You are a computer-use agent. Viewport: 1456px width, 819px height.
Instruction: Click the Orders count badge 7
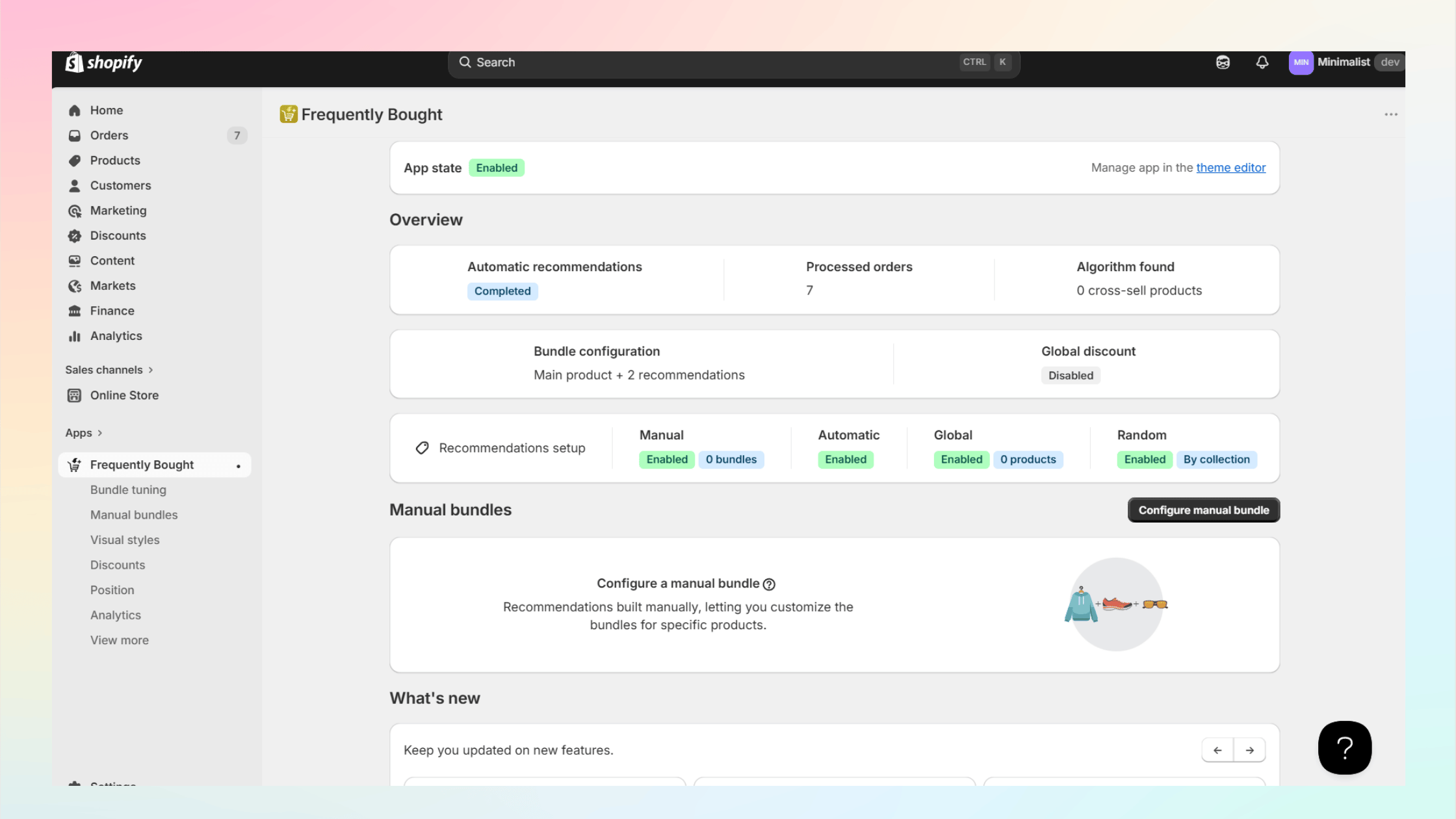[x=237, y=136]
